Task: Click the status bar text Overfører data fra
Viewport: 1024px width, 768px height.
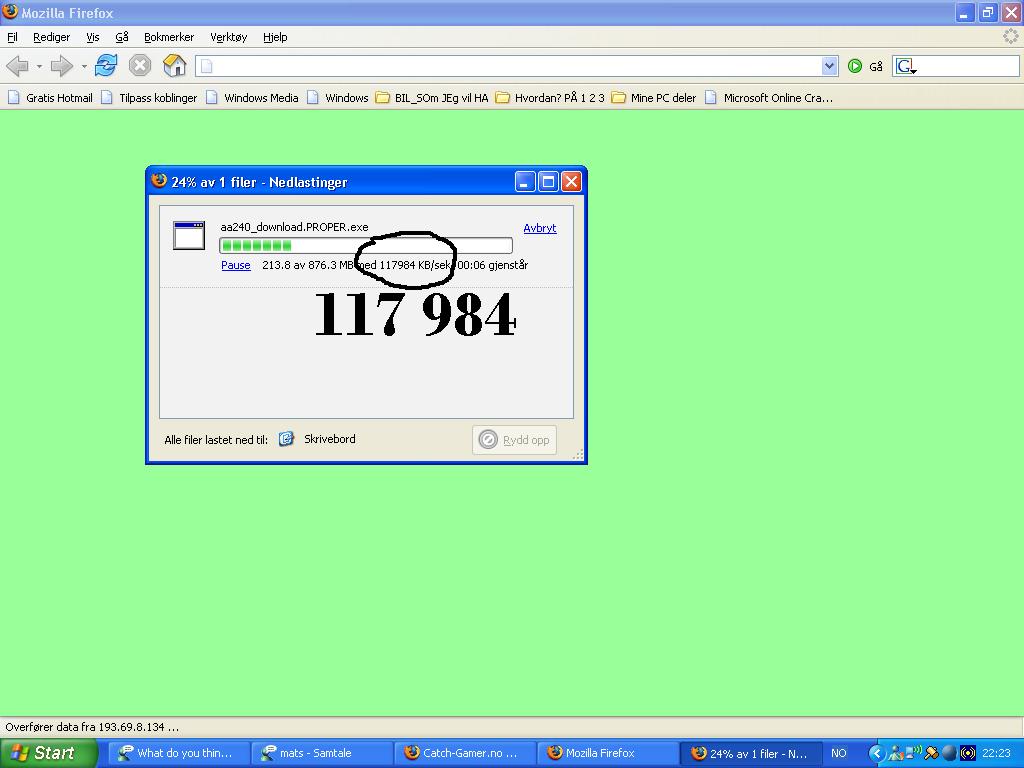Action: point(92,727)
